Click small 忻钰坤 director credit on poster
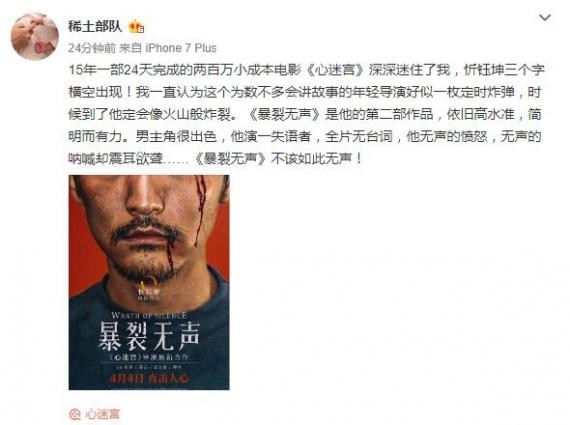Image resolution: width=570 pixels, height=425 pixels. (x=149, y=292)
